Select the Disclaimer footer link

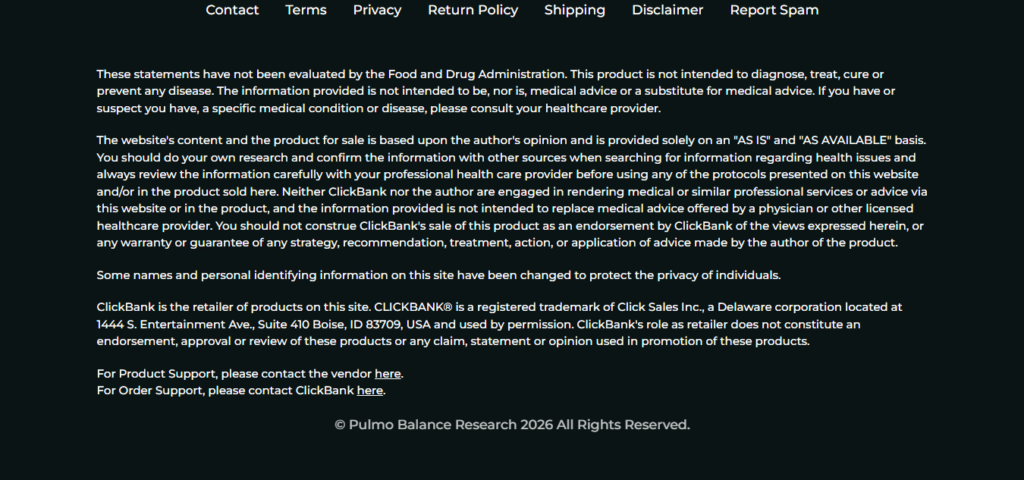667,10
